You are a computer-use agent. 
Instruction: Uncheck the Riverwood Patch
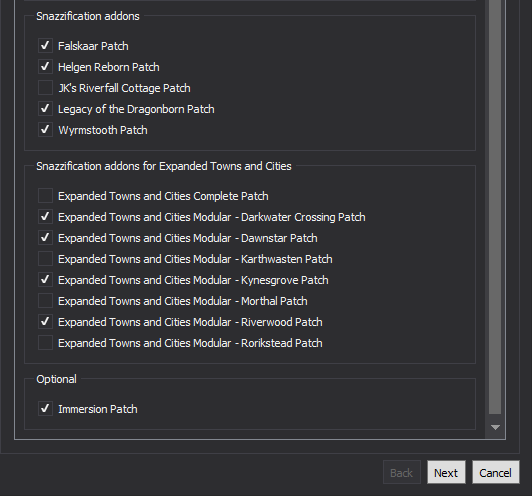(x=45, y=322)
